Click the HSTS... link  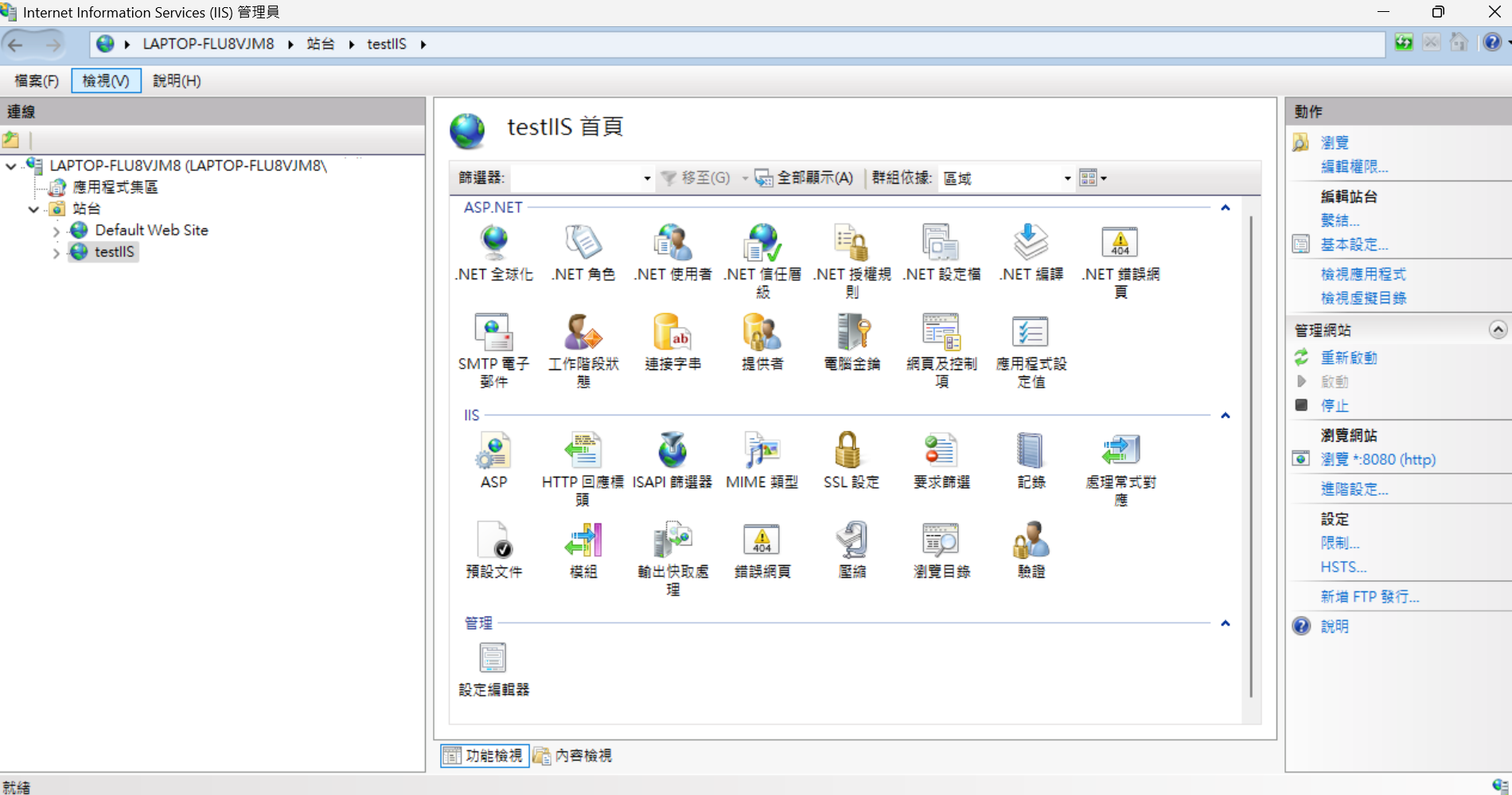coord(1343,567)
